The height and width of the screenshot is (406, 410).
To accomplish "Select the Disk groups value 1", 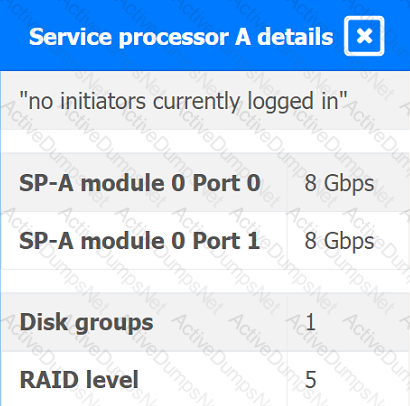I will pyautogui.click(x=310, y=322).
